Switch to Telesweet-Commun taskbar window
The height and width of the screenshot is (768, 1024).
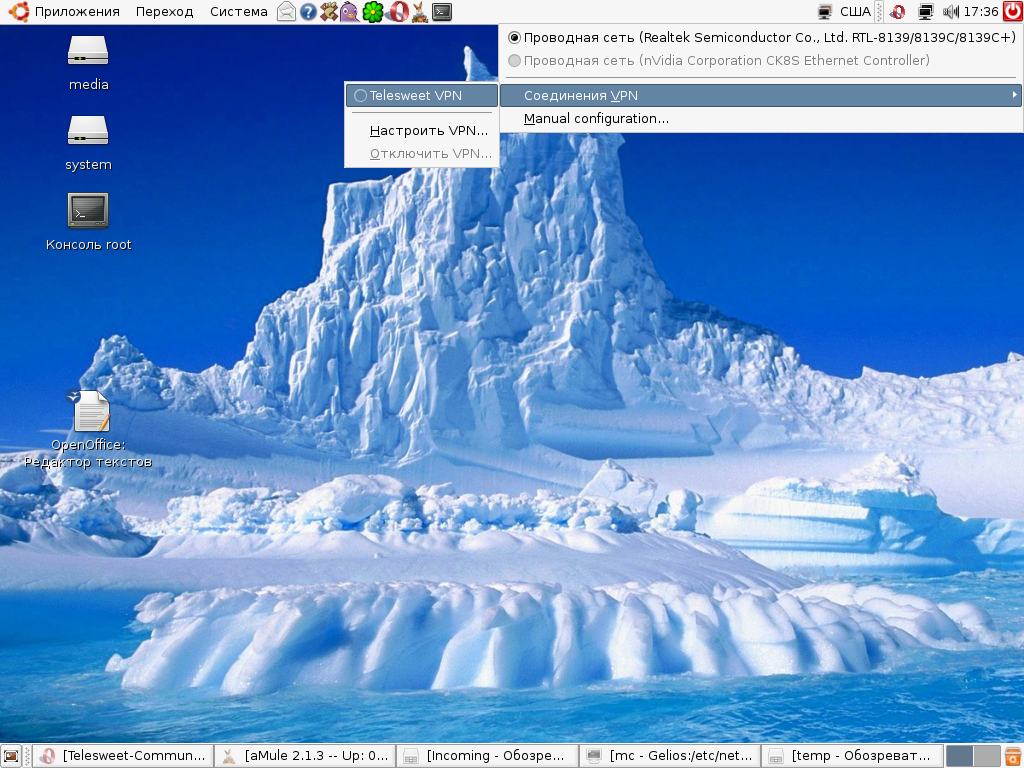click(x=123, y=756)
